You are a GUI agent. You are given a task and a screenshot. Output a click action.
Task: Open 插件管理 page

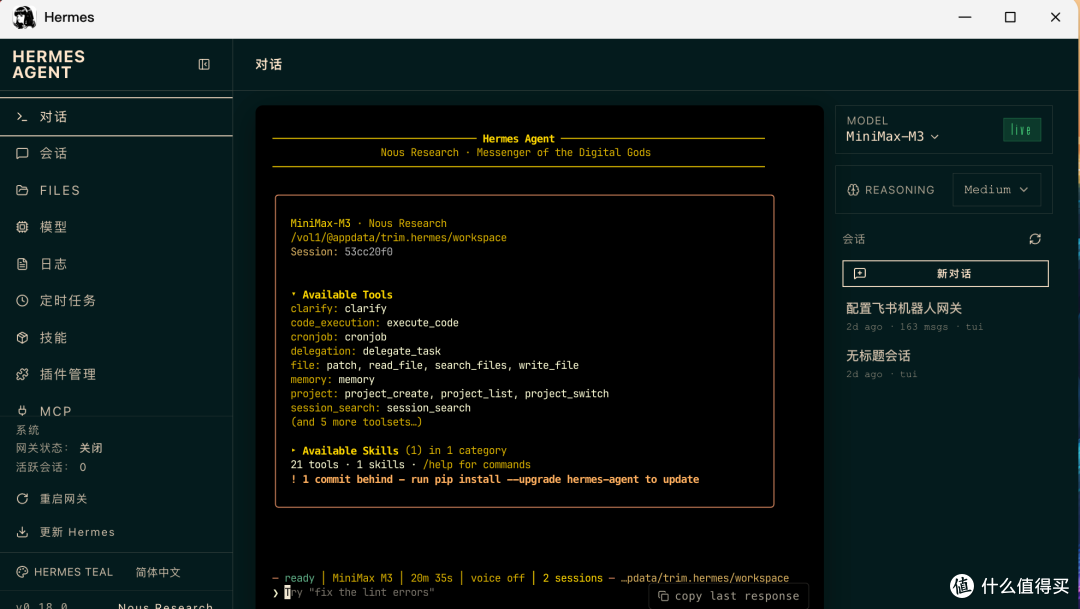pyautogui.click(x=116, y=374)
